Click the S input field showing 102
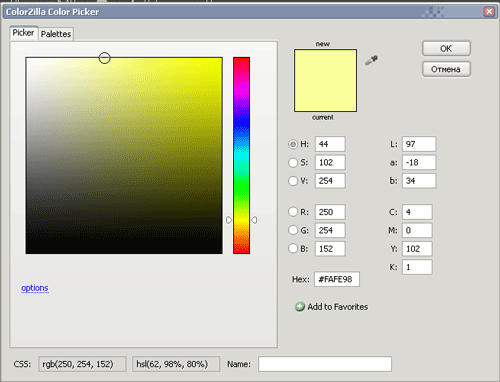 click(330, 163)
